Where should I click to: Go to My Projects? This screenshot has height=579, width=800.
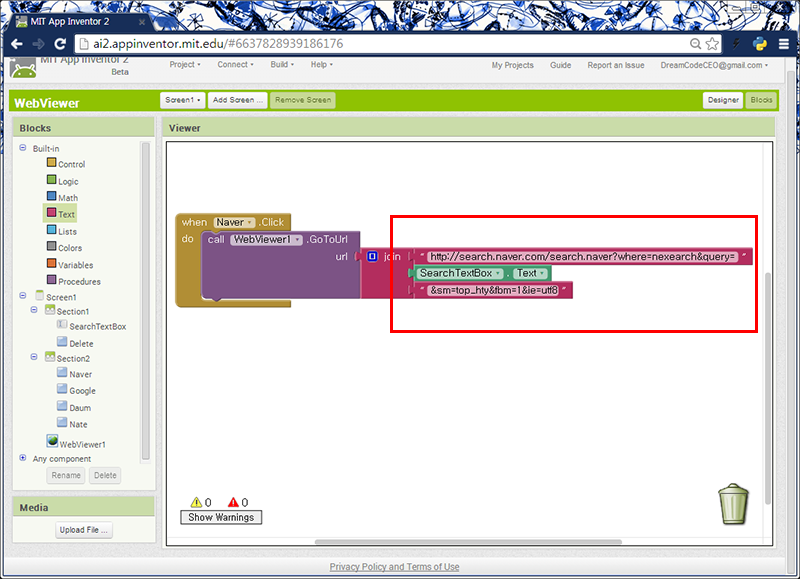(513, 65)
